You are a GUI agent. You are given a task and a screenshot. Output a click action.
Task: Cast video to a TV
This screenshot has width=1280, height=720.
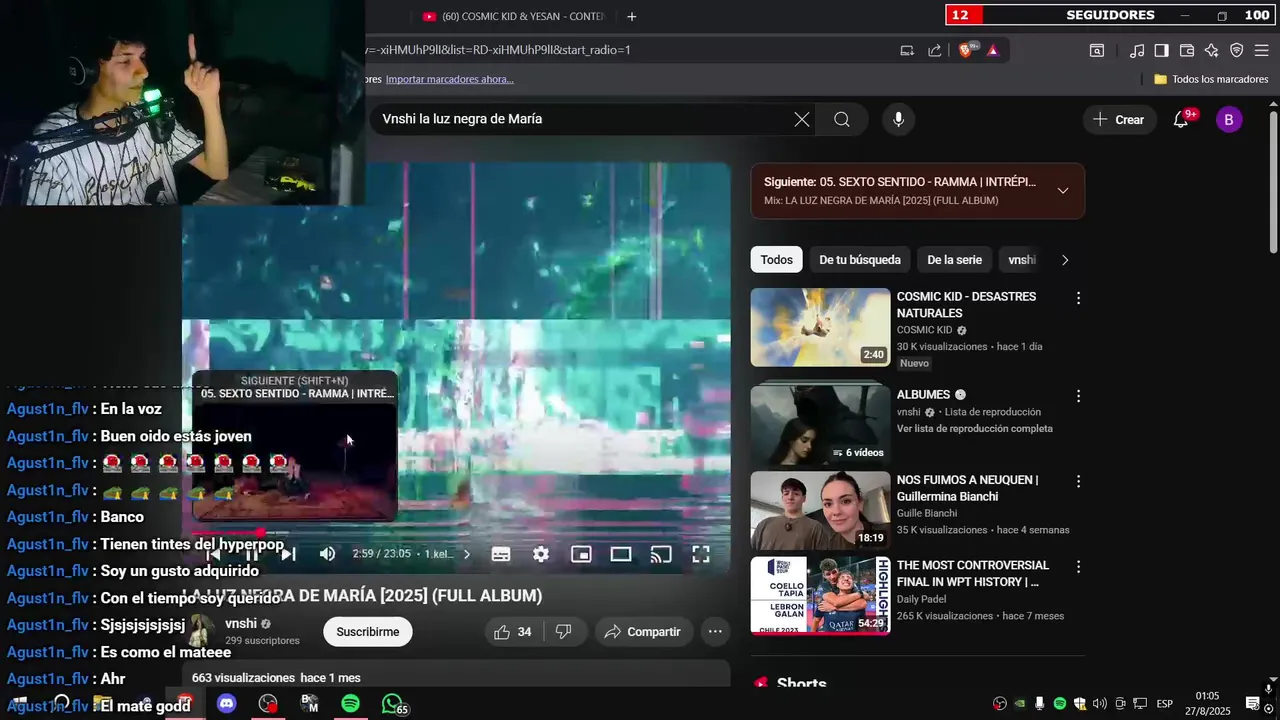[x=661, y=554]
